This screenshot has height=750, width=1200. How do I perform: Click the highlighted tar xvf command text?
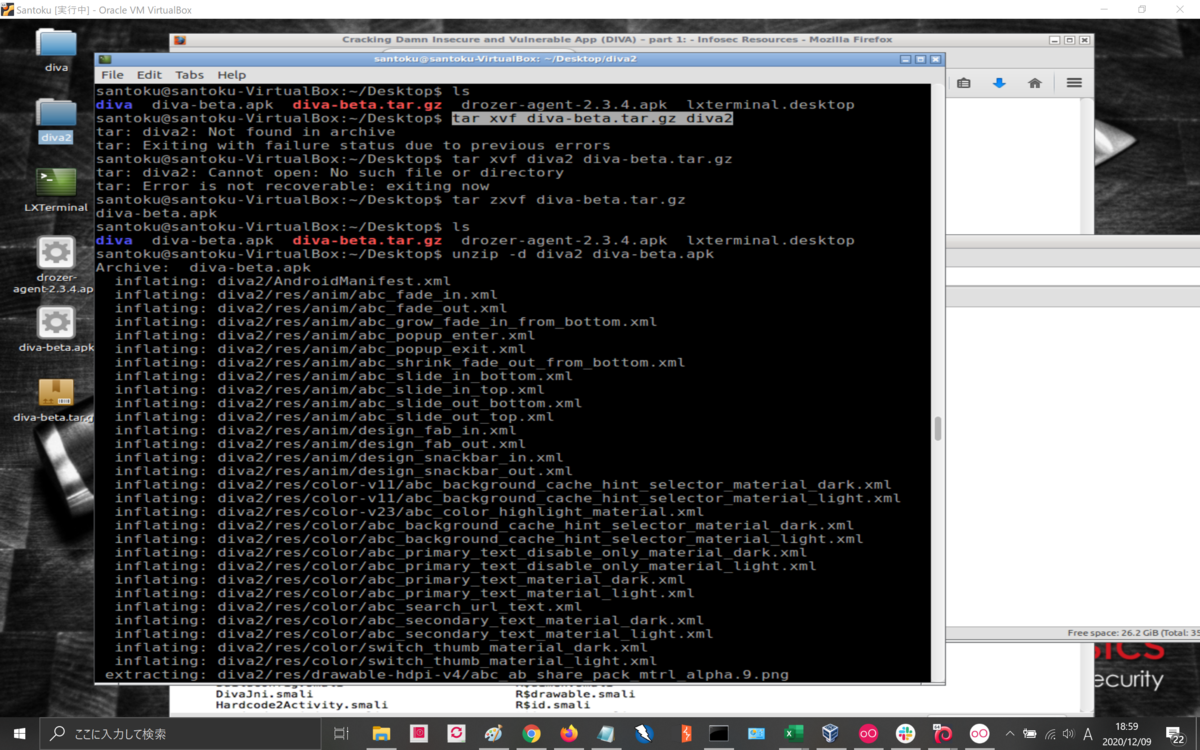(x=592, y=118)
